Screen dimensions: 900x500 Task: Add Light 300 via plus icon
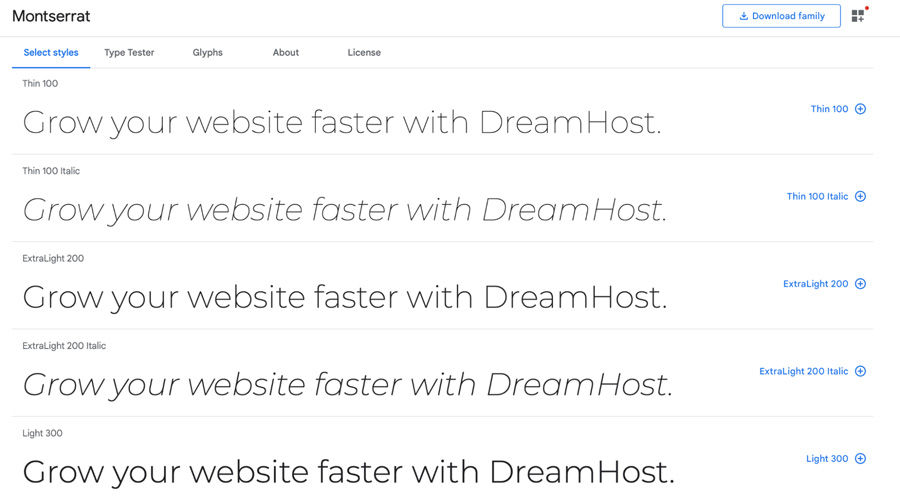[860, 459]
